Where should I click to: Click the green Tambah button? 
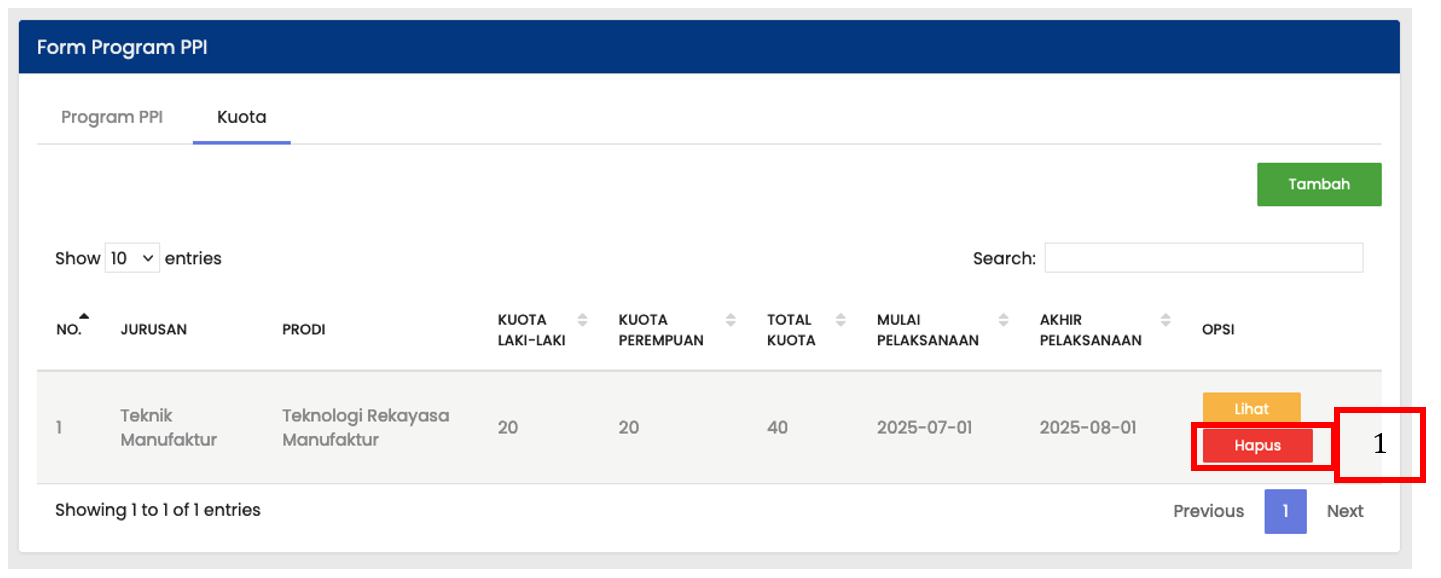coord(1319,184)
